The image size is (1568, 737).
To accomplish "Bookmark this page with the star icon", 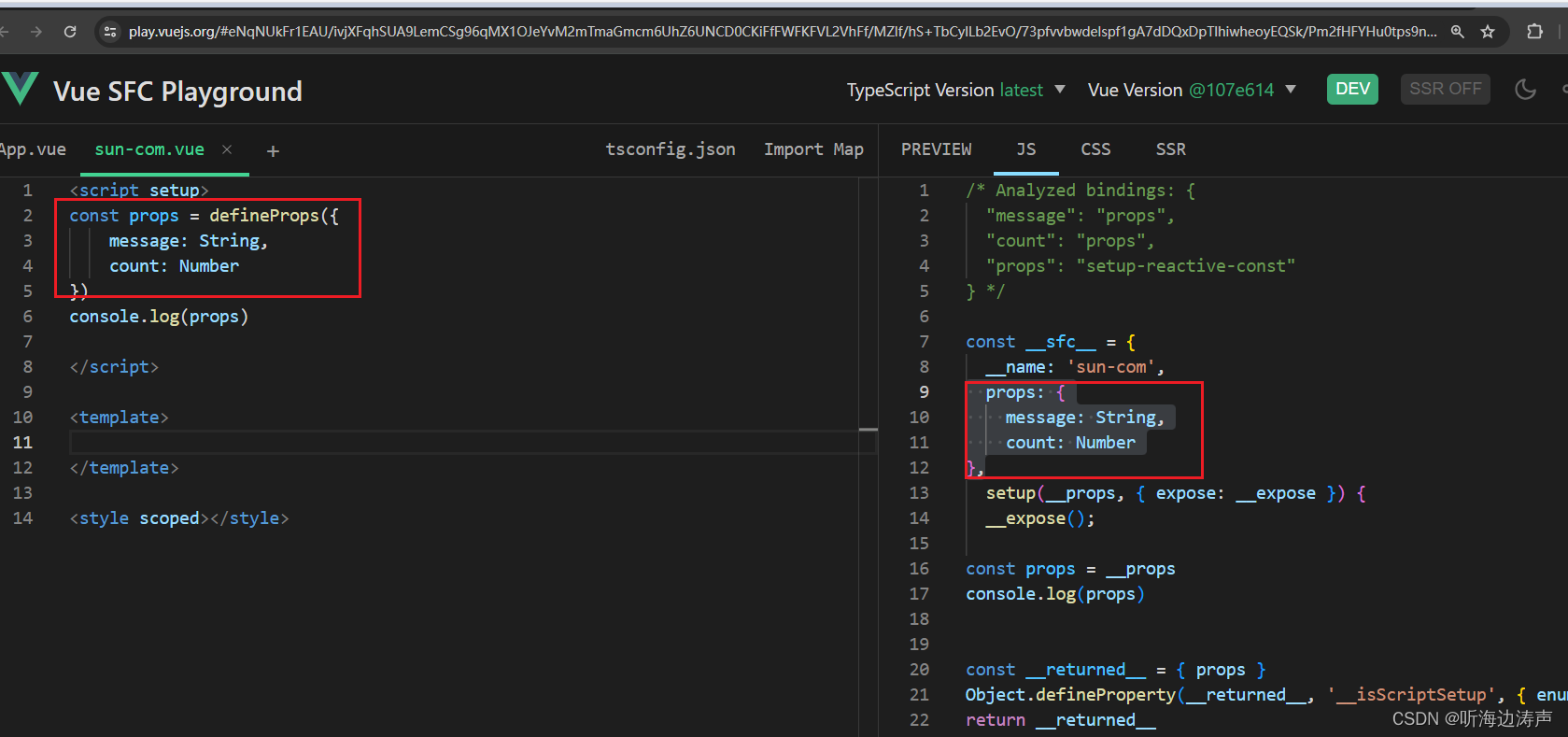I will tap(1488, 32).
